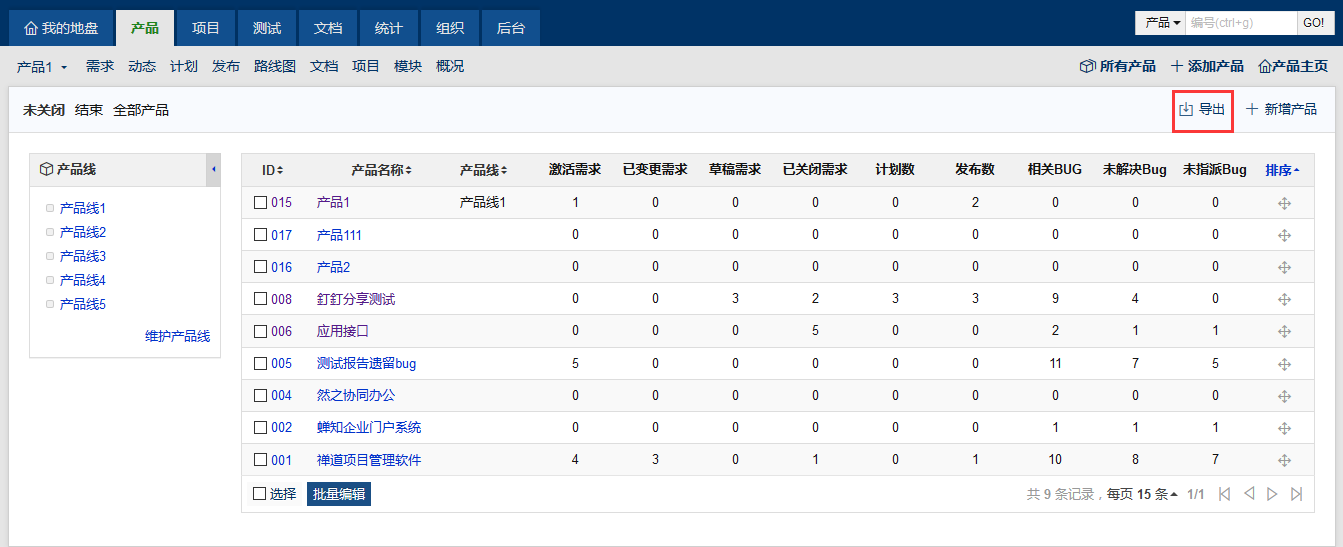Select 产品线3 in the tree
The image size is (1343, 547).
[x=83, y=256]
